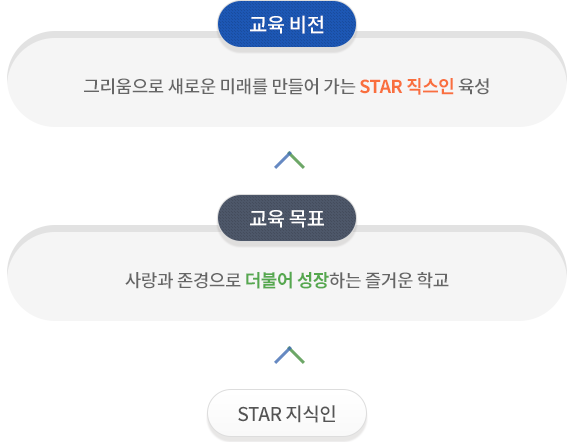Click the word 육성 after STAR 직스인
The image size is (572, 442).
(x=474, y=86)
